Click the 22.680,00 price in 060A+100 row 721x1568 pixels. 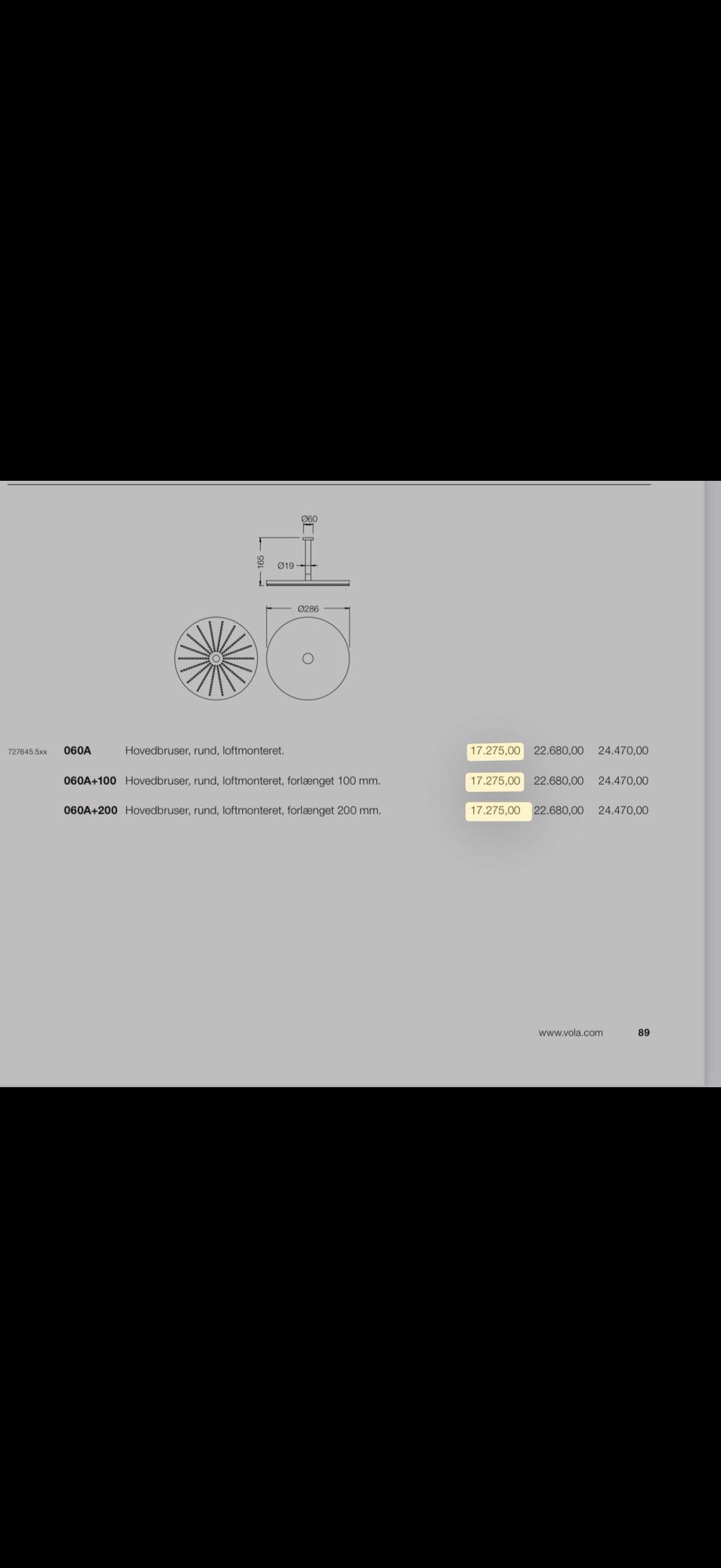point(558,781)
